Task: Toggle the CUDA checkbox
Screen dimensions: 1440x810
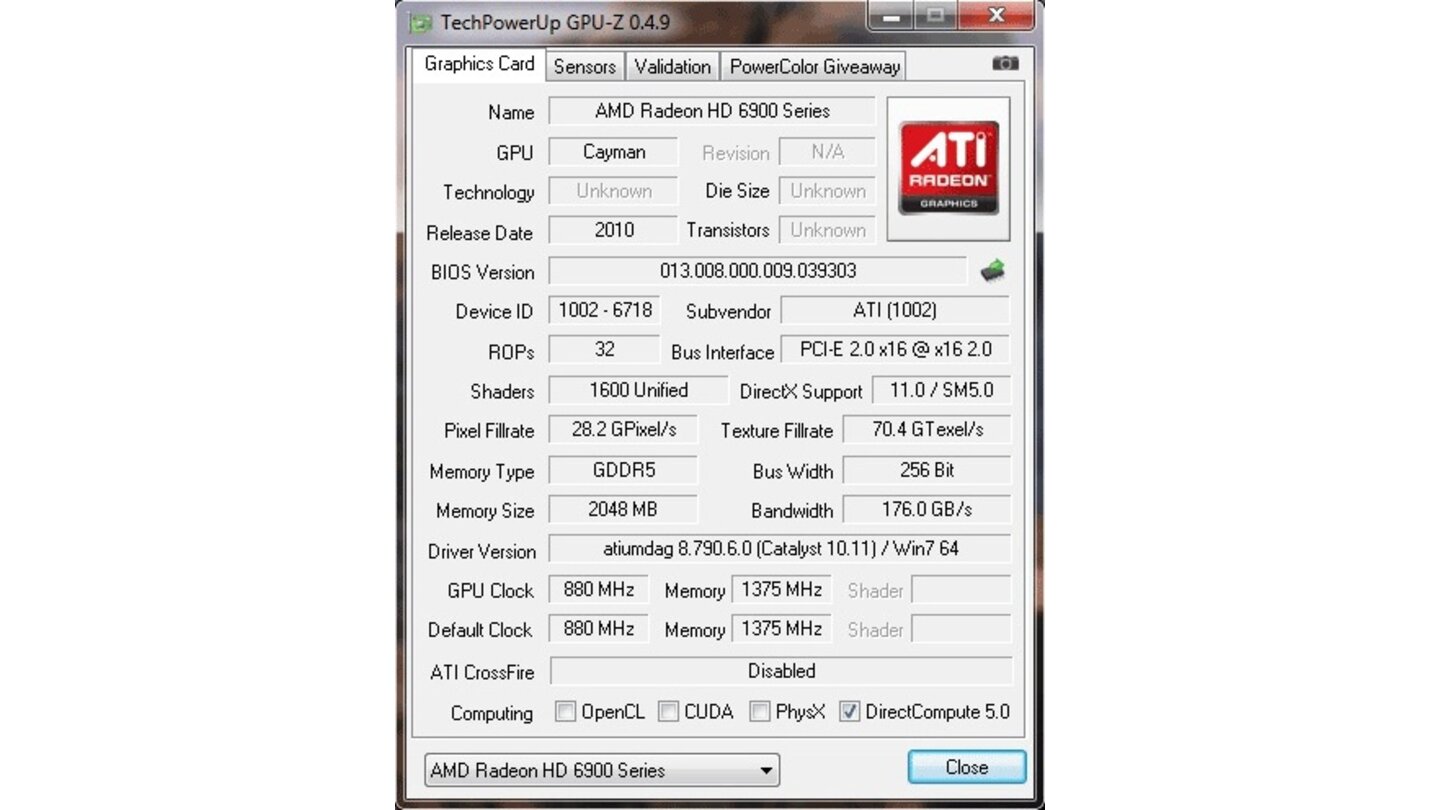Action: click(668, 712)
